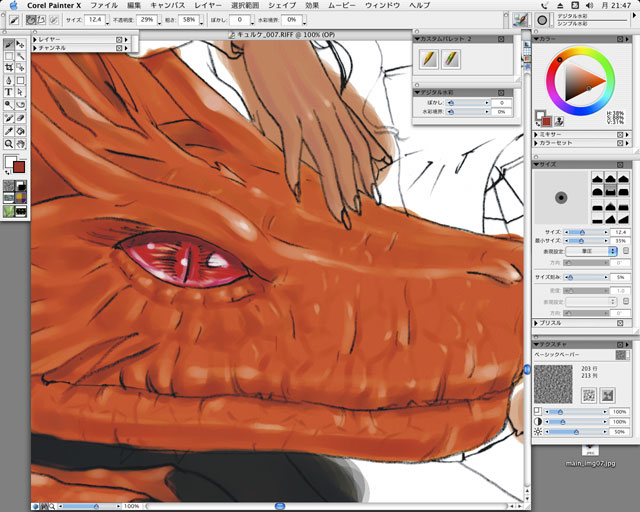Select the Text tool

(x=9, y=92)
